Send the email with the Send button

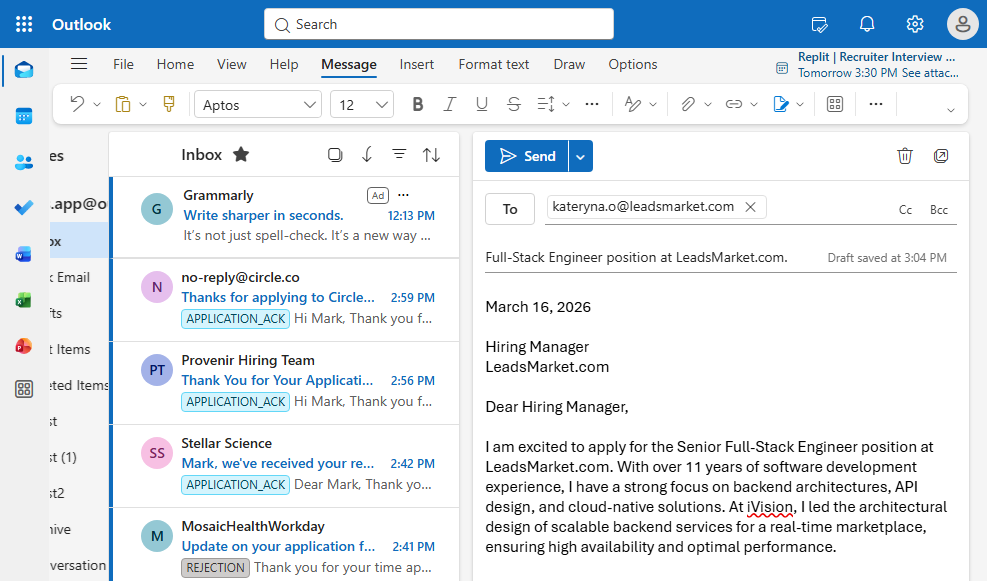[527, 156]
